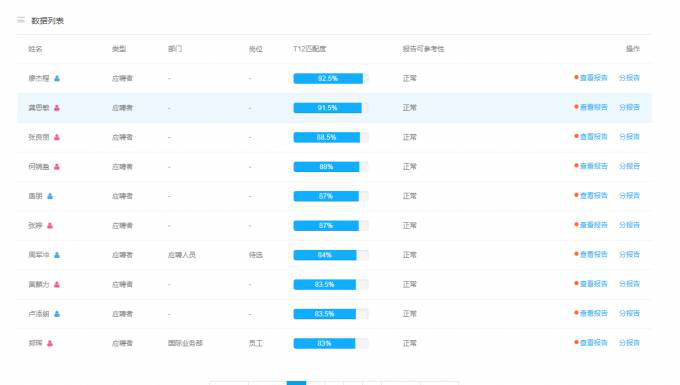This screenshot has width=680, height=385.
Task: Click the 类型 column header
Action: pyautogui.click(x=119, y=49)
